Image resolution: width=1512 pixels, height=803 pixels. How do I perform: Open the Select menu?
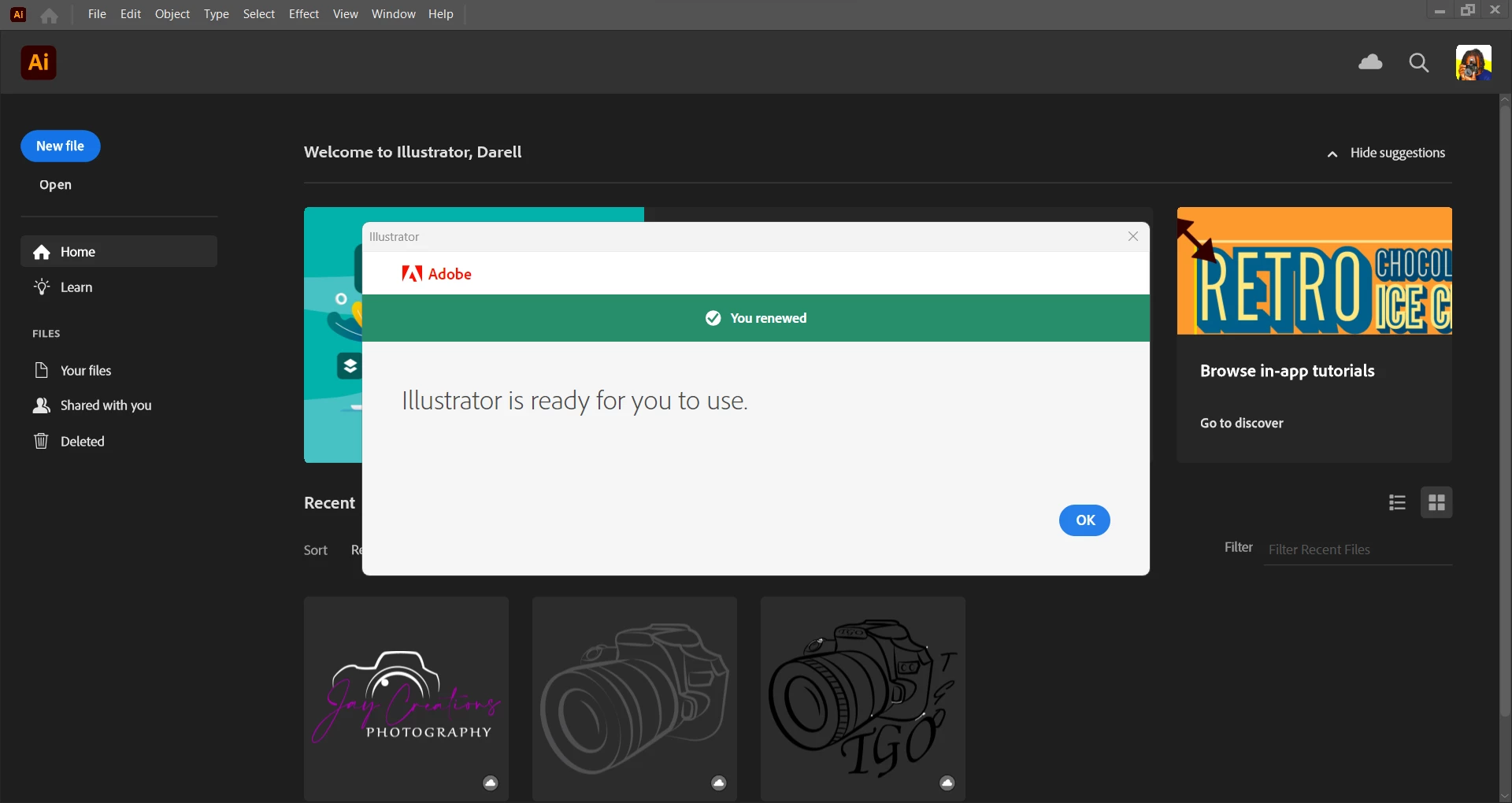point(259,14)
